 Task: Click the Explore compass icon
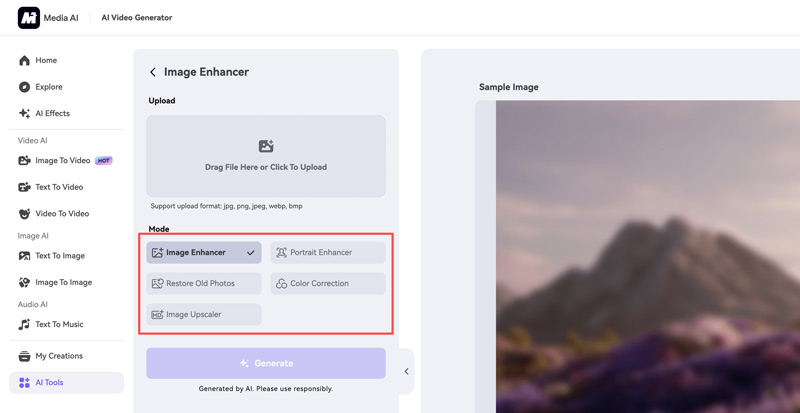24,87
